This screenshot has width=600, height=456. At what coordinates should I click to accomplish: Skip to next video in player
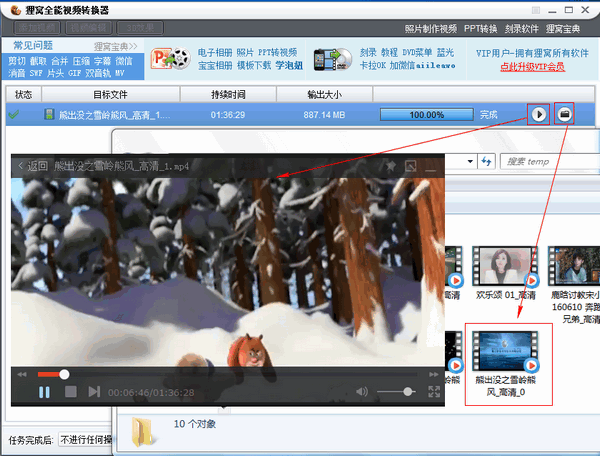[x=94, y=392]
